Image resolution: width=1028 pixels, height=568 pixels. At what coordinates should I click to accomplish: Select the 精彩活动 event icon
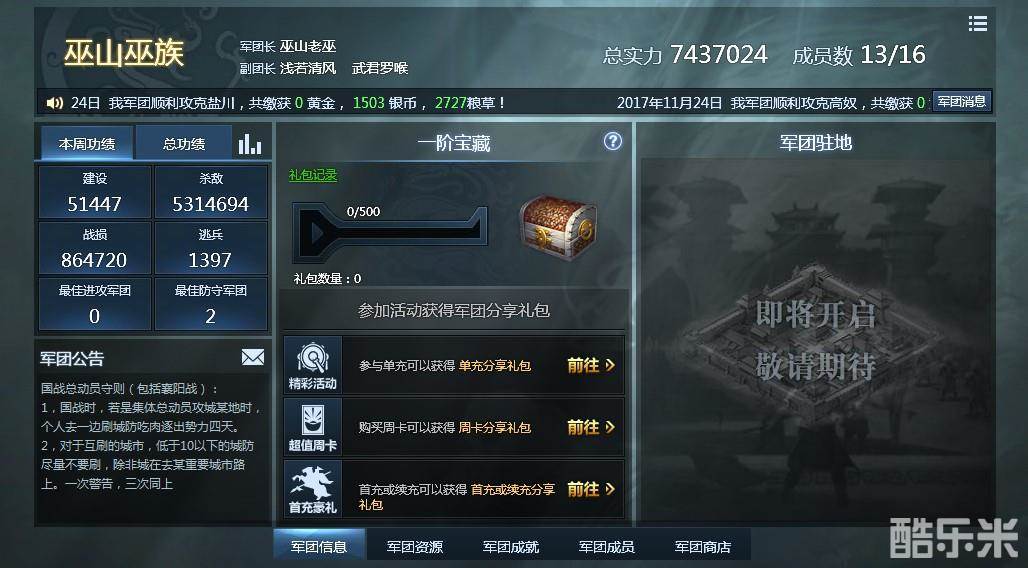313,365
